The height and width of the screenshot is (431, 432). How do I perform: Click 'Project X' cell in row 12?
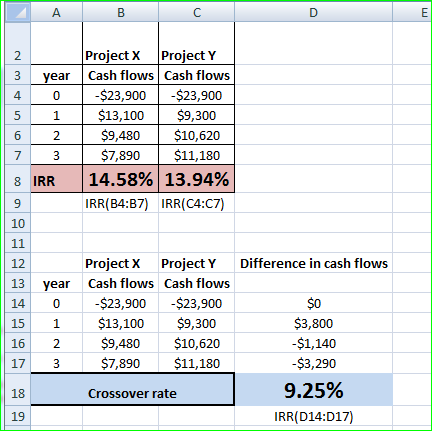[x=121, y=263]
